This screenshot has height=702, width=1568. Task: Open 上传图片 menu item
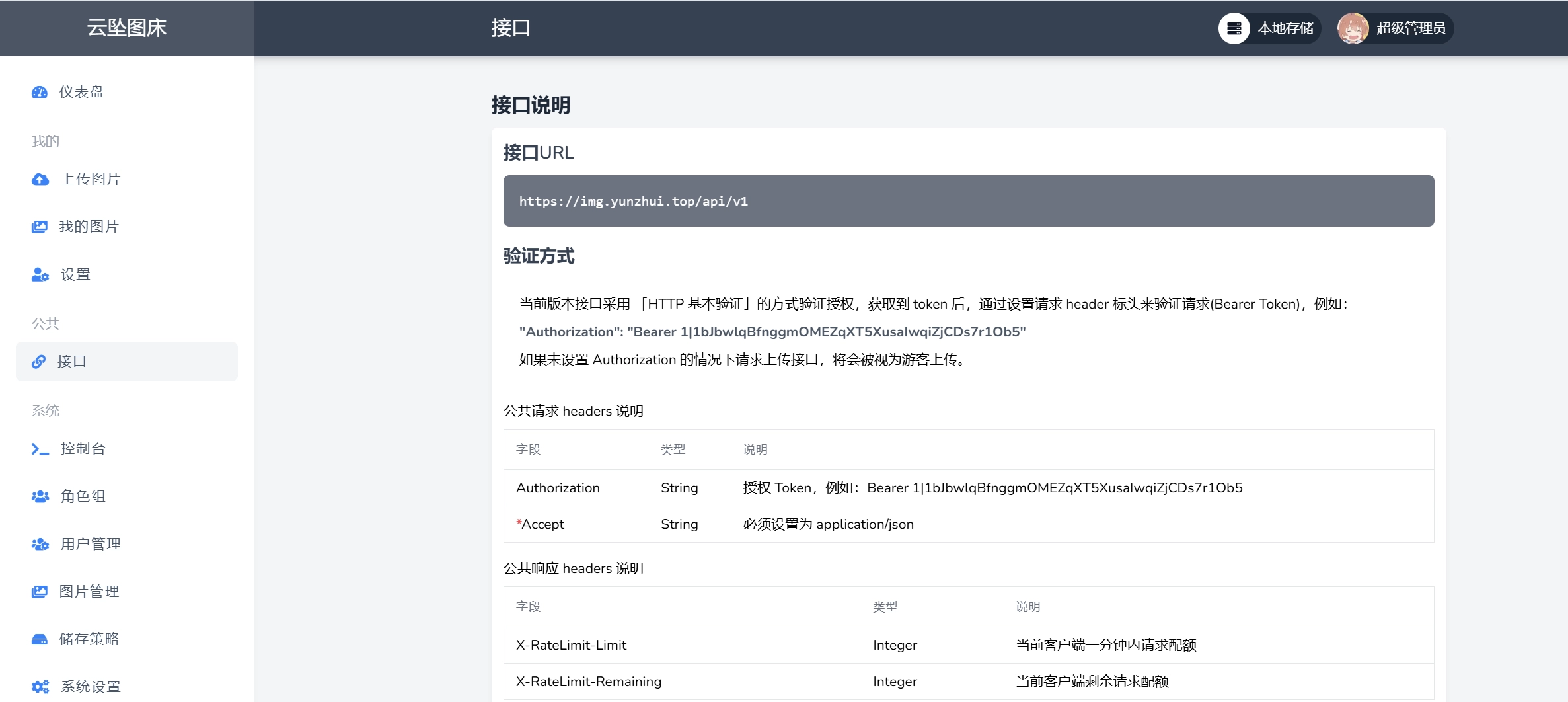(91, 179)
